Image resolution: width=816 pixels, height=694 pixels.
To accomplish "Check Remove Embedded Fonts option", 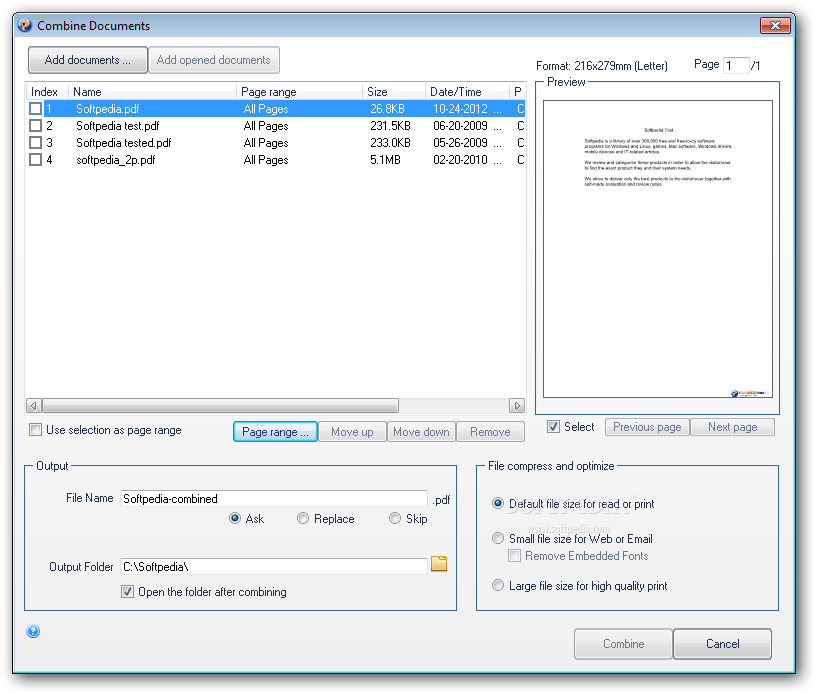I will click(514, 556).
